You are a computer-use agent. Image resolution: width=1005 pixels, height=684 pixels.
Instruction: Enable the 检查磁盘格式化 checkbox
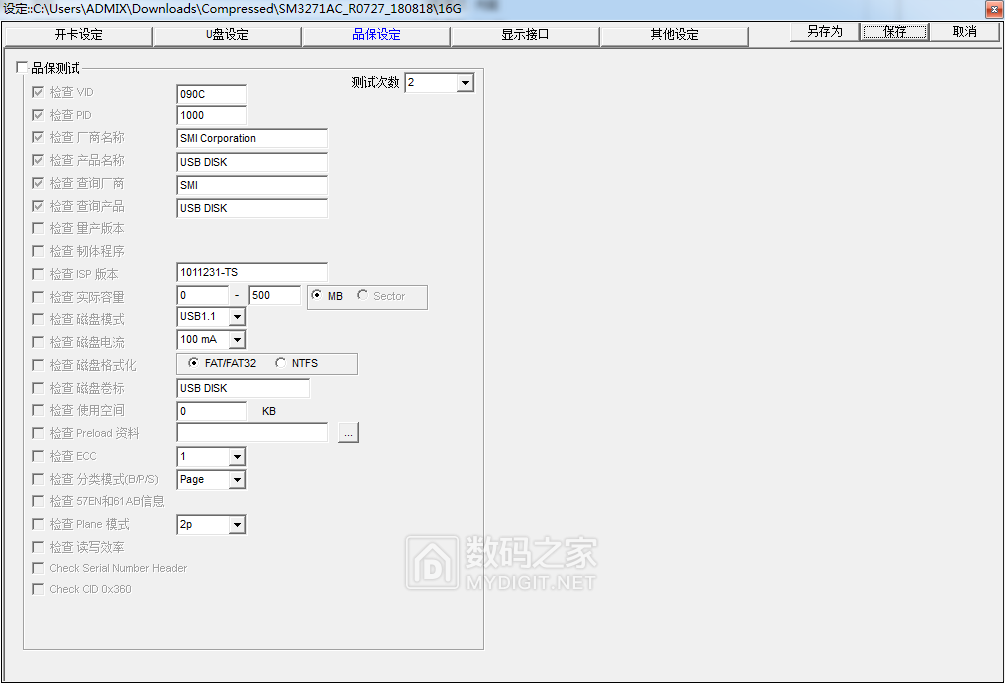pyautogui.click(x=37, y=364)
